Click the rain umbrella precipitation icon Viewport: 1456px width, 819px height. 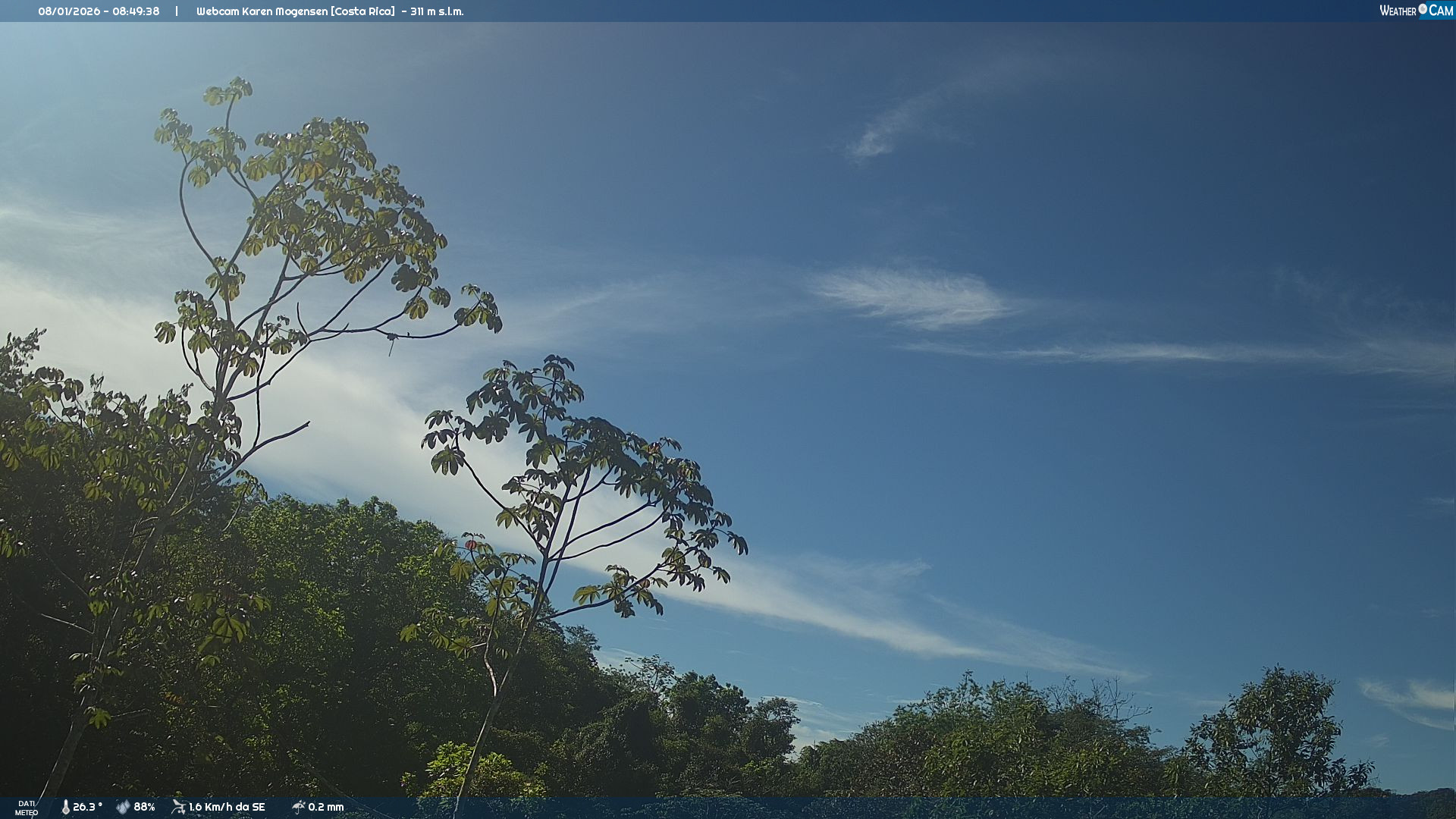298,807
